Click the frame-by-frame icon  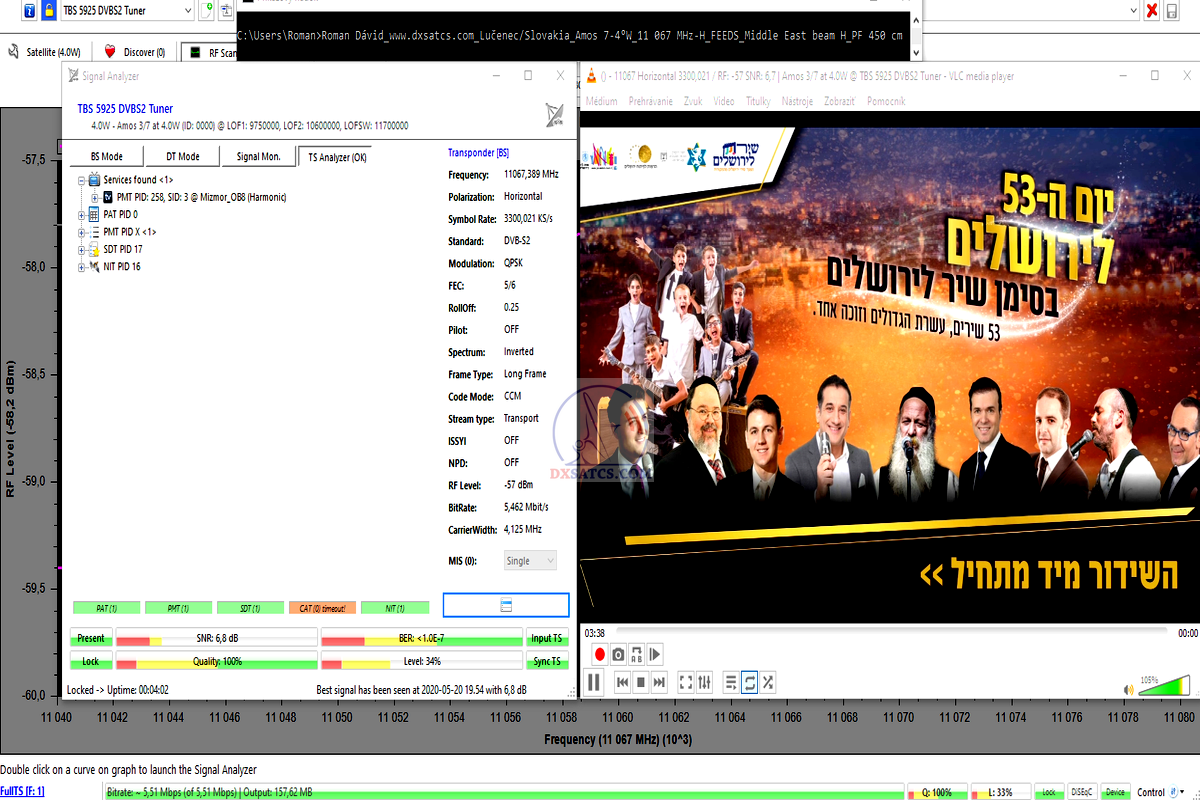click(x=655, y=654)
